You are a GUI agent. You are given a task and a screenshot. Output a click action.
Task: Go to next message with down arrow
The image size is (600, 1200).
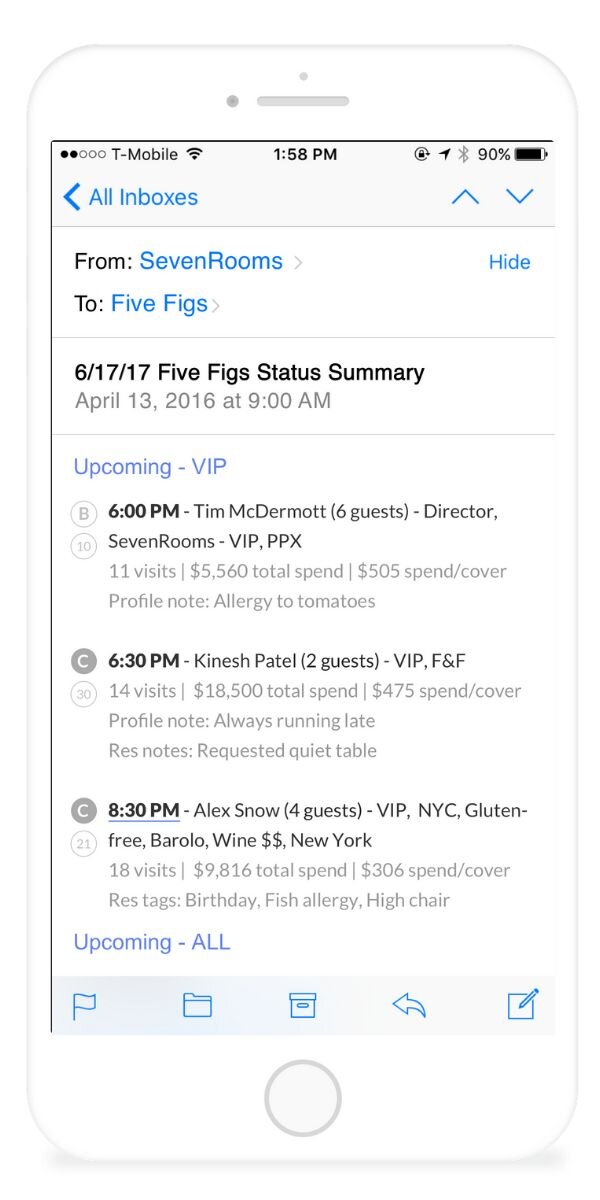coord(520,196)
